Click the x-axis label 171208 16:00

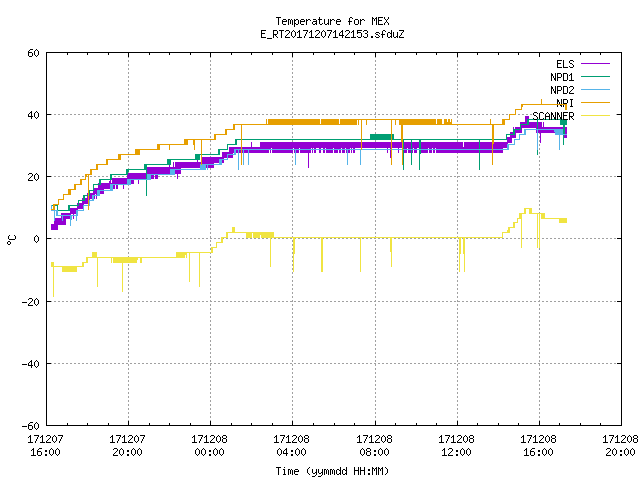click(538, 446)
